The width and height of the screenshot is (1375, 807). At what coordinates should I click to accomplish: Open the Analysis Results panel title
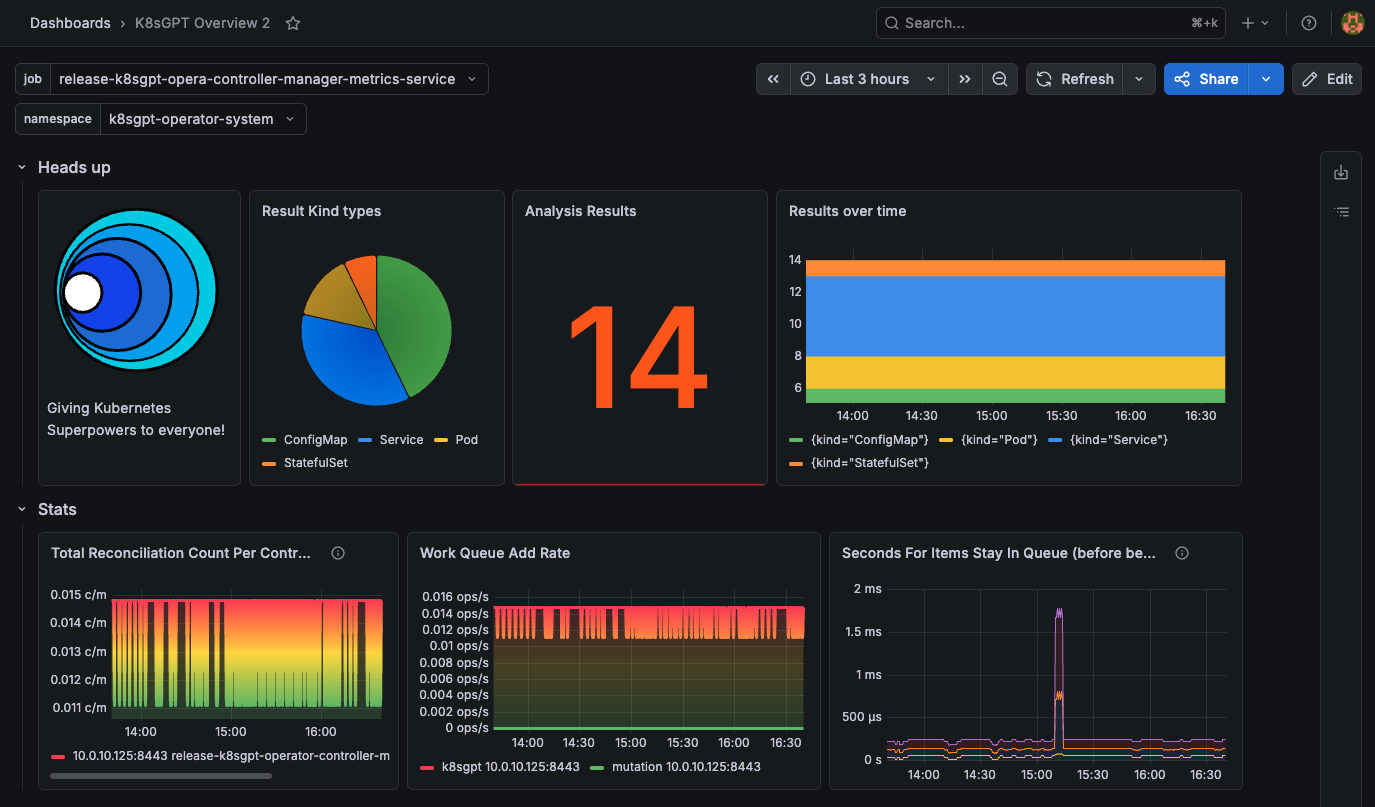pos(581,211)
